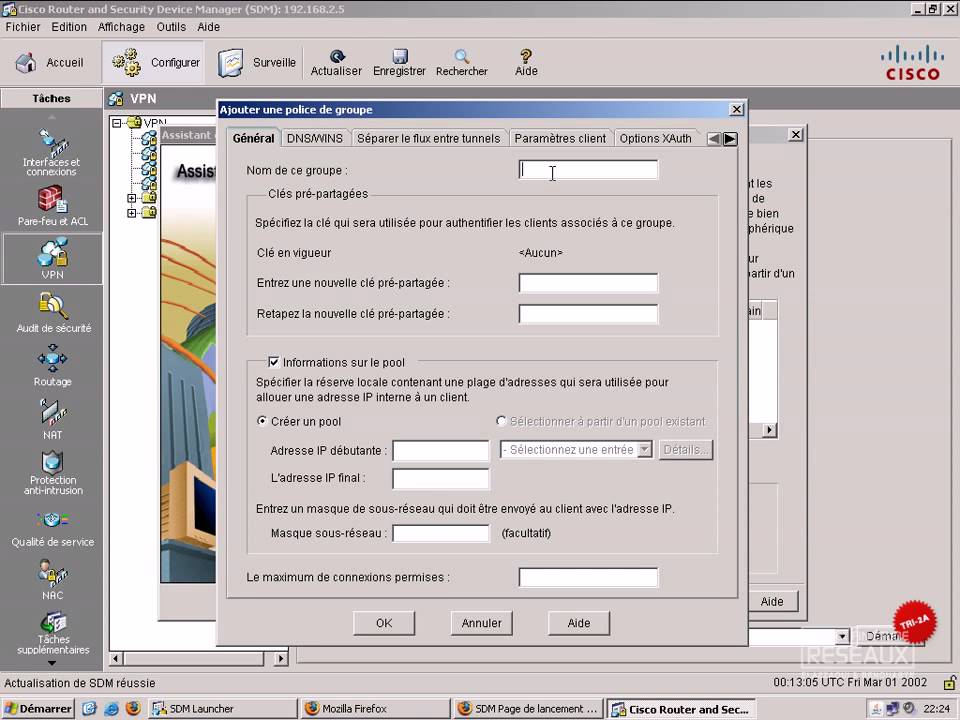Open the Aide menu in menu bar
960x720 pixels.
pos(208,27)
